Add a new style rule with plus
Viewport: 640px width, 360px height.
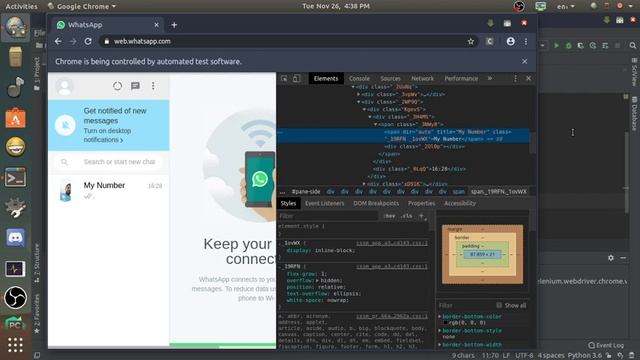[x=422, y=216]
